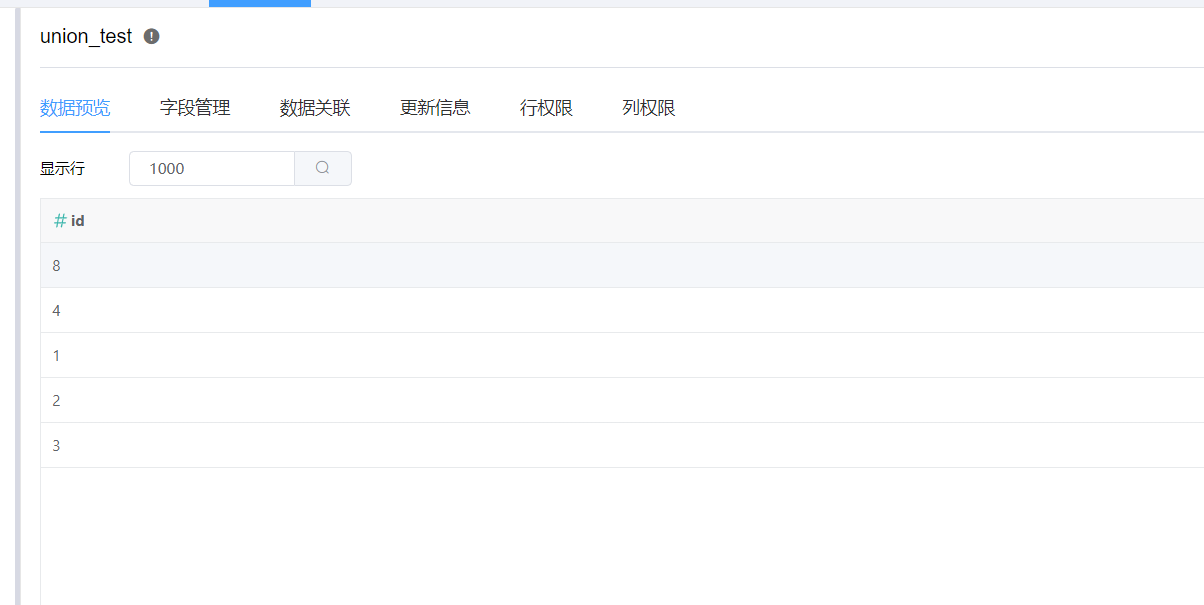
Task: View the 更新信息 tab
Action: (x=435, y=108)
